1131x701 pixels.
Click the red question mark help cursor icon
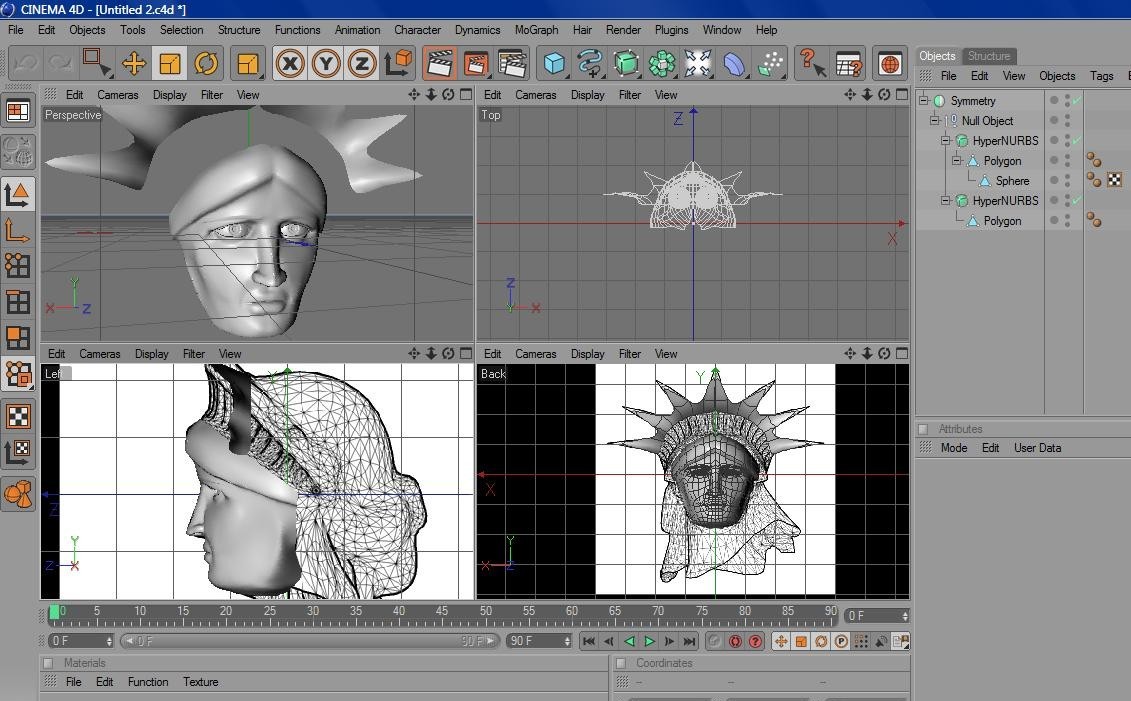(x=812, y=63)
